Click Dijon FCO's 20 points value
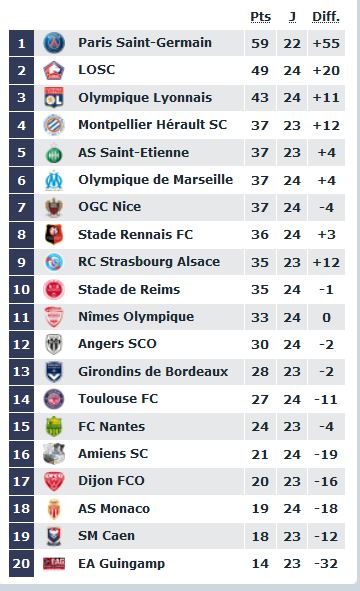The image size is (360, 591). pyautogui.click(x=260, y=481)
